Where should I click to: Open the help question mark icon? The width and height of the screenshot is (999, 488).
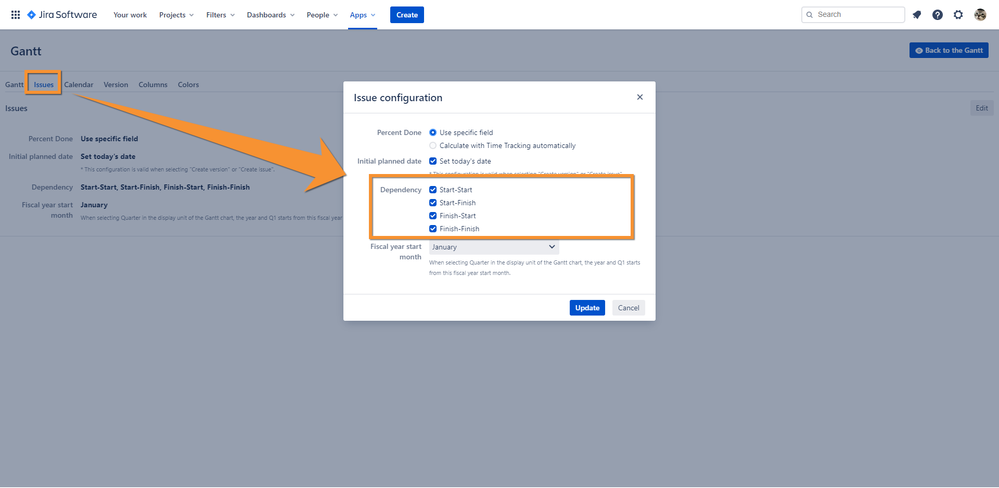click(937, 15)
